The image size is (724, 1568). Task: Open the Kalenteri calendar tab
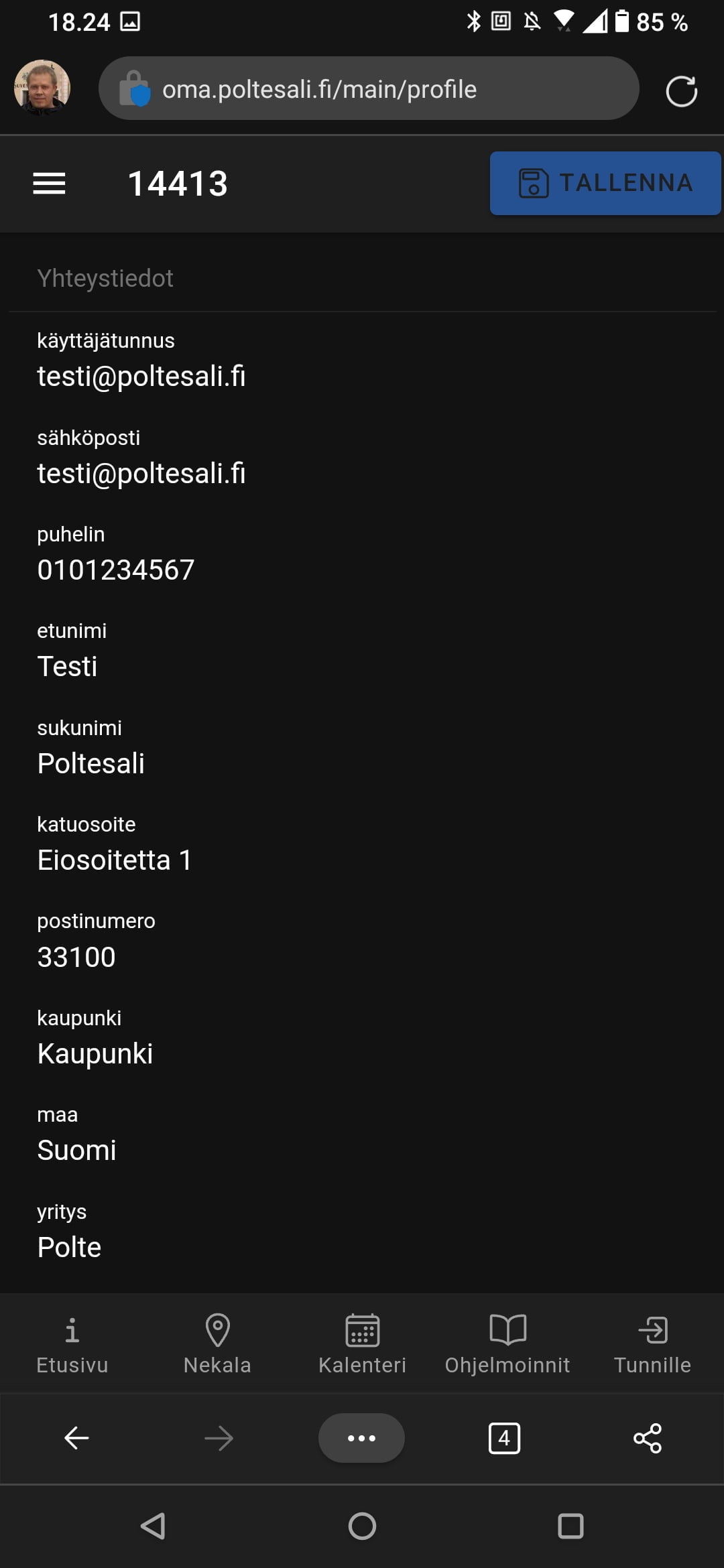tap(362, 1344)
